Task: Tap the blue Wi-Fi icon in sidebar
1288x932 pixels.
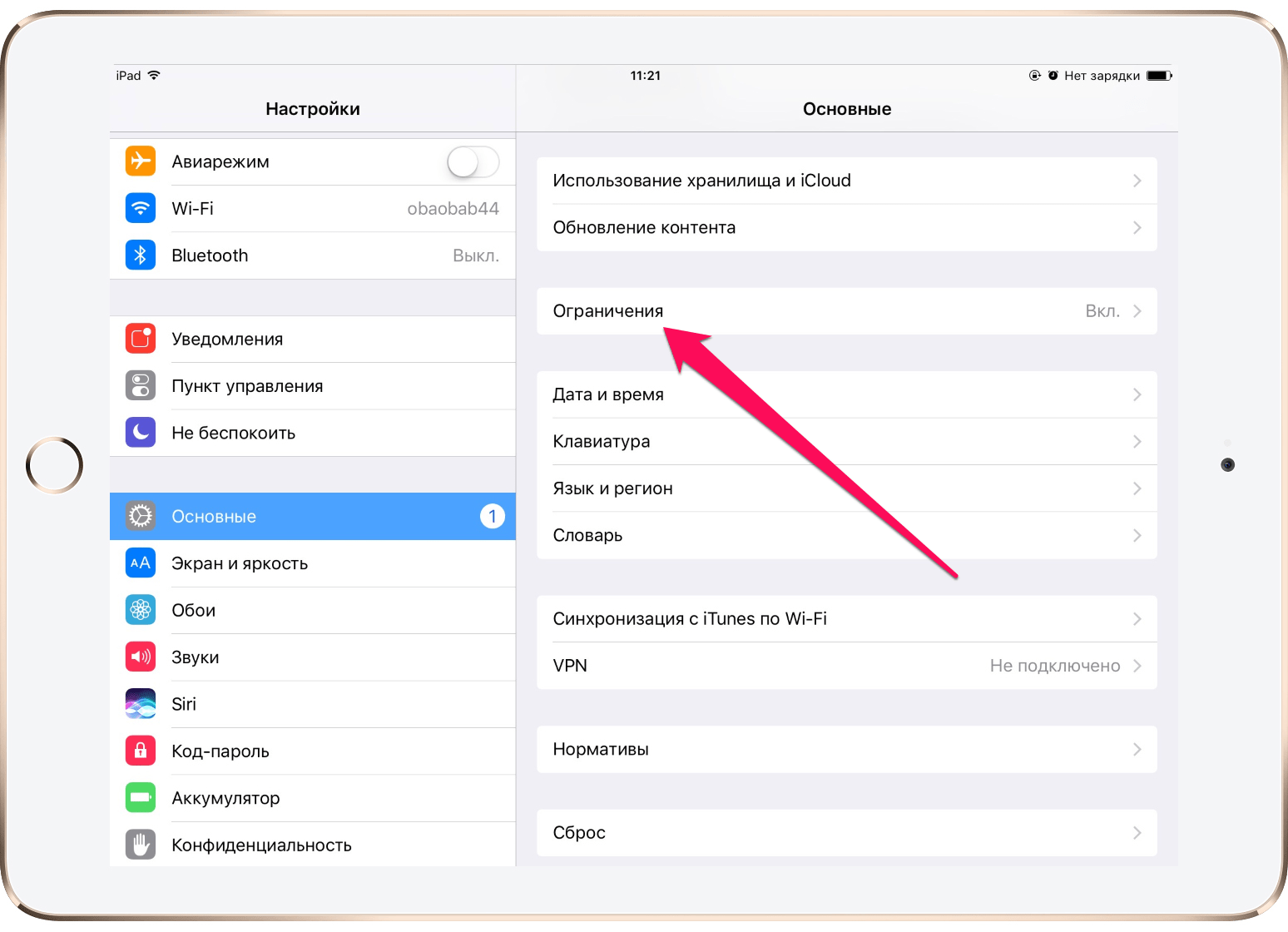Action: tap(141, 208)
